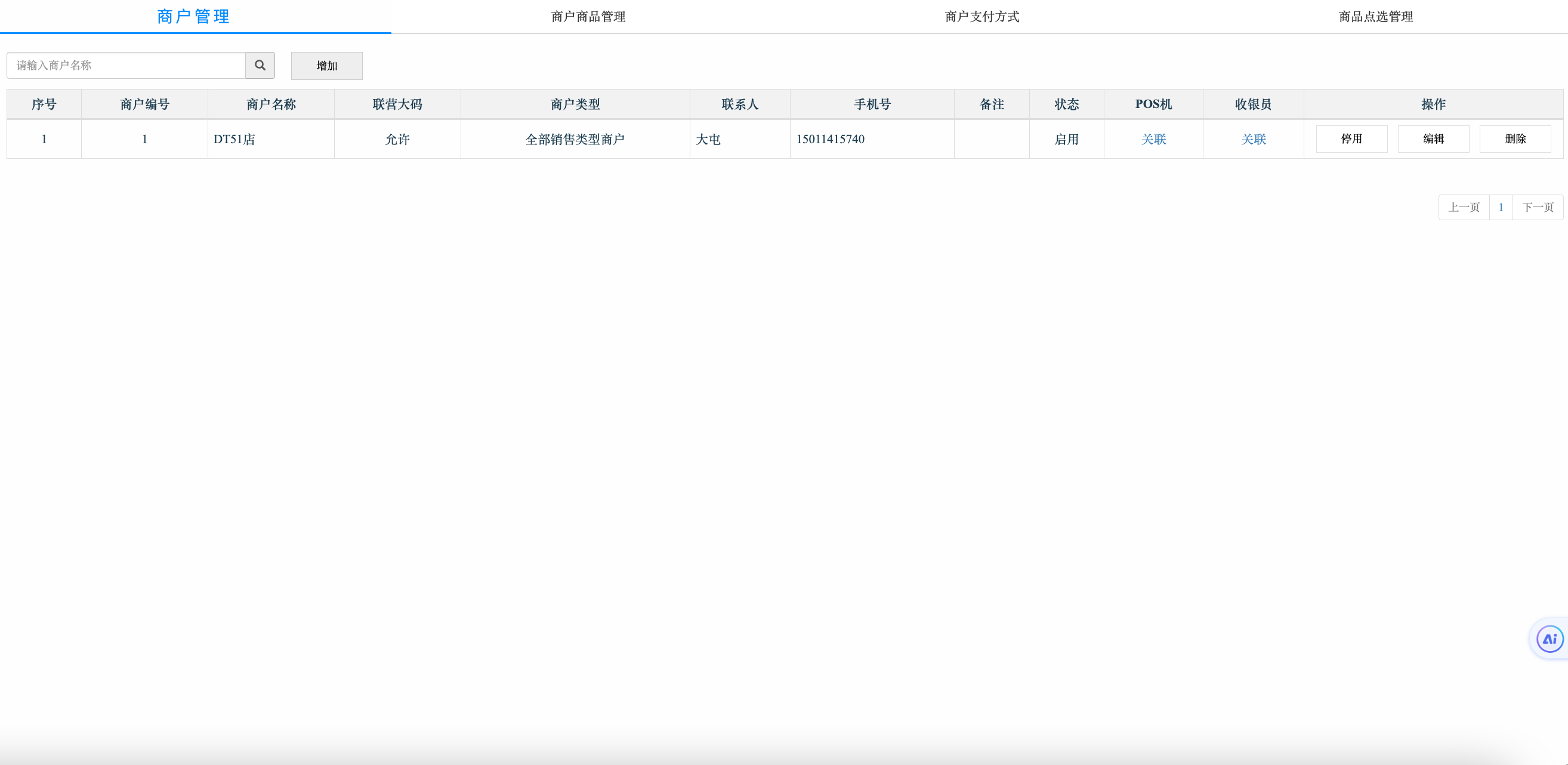The height and width of the screenshot is (765, 1568).
Task: Click the 商户名称 column header
Action: coord(271,104)
